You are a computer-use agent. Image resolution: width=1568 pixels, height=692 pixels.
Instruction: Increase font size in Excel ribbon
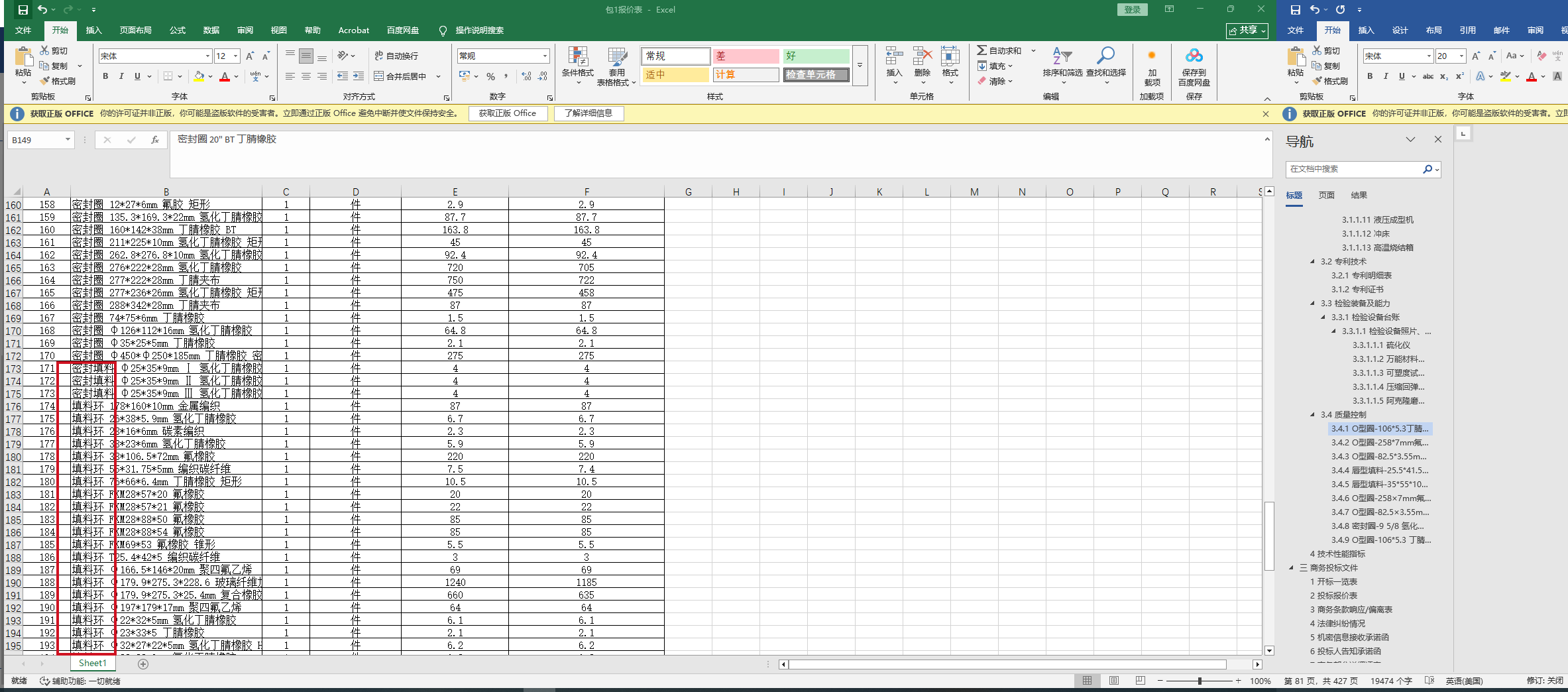point(250,56)
